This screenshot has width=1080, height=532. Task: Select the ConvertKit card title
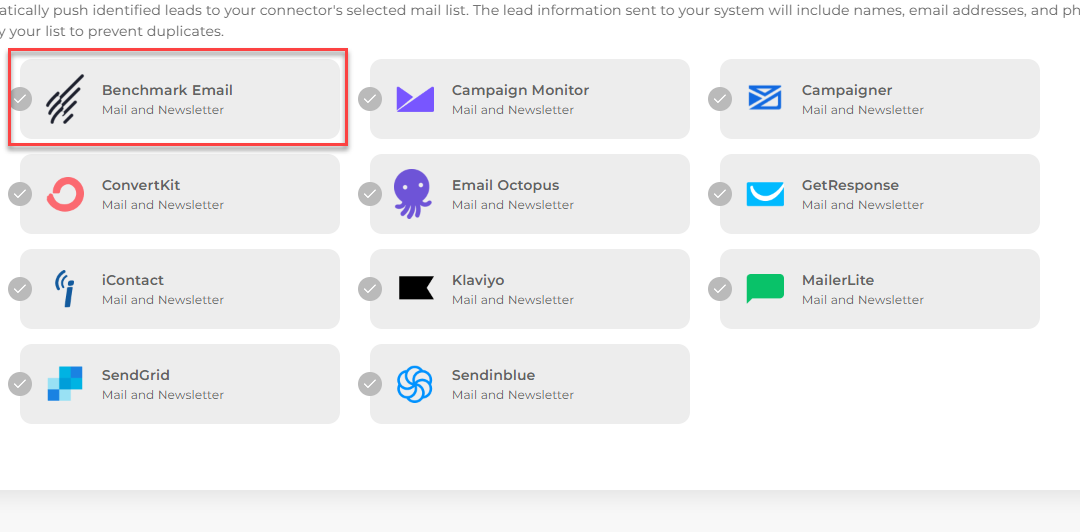tap(141, 185)
